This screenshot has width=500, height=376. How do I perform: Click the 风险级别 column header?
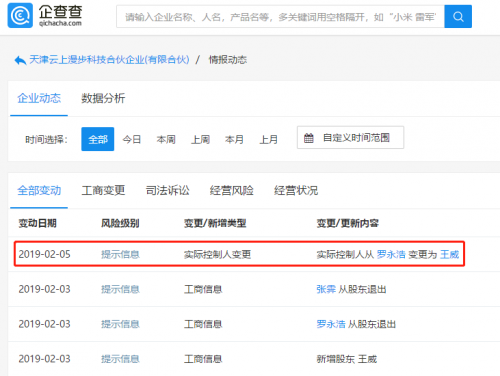[x=120, y=223]
